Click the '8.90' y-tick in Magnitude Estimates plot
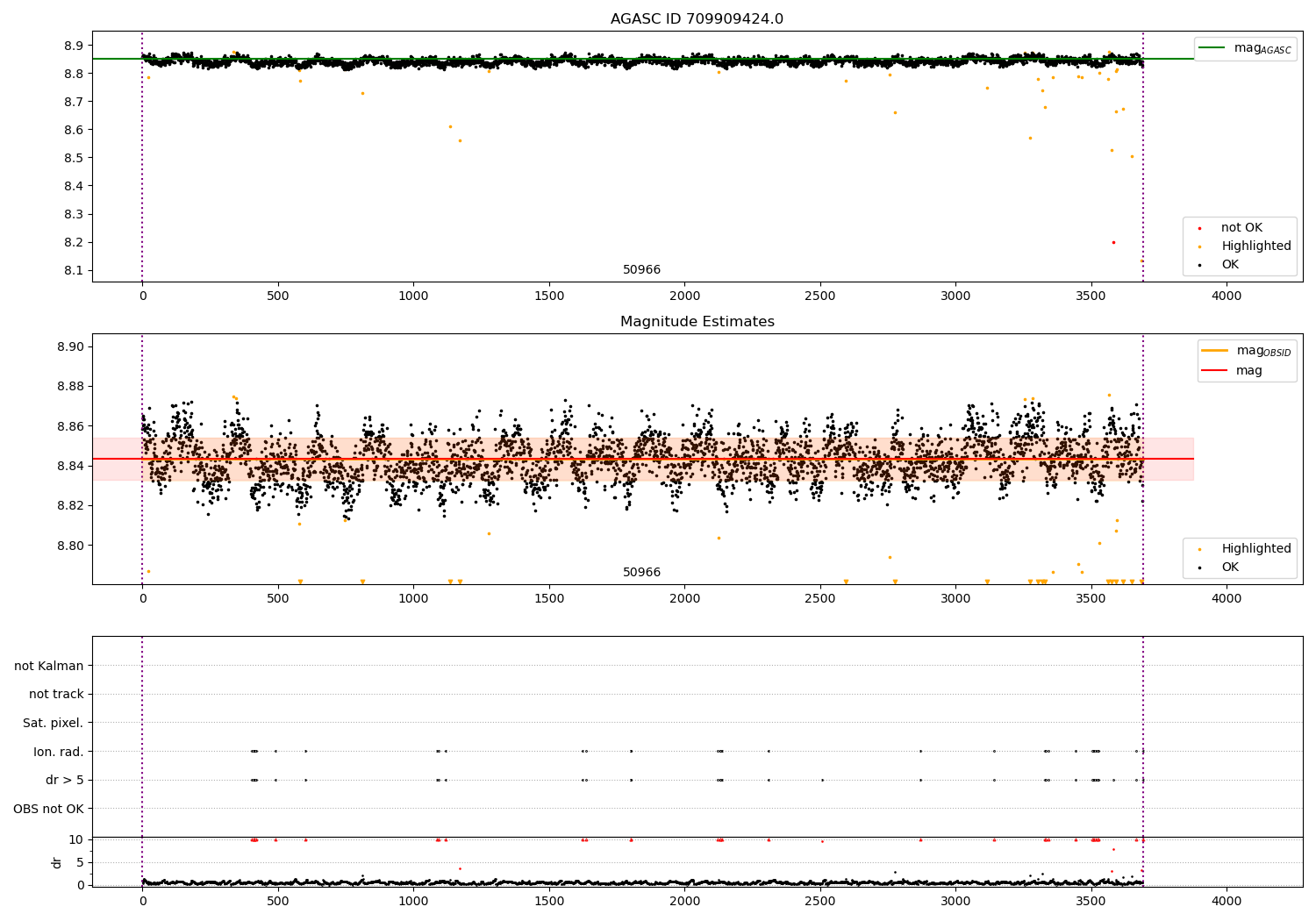 70,346
